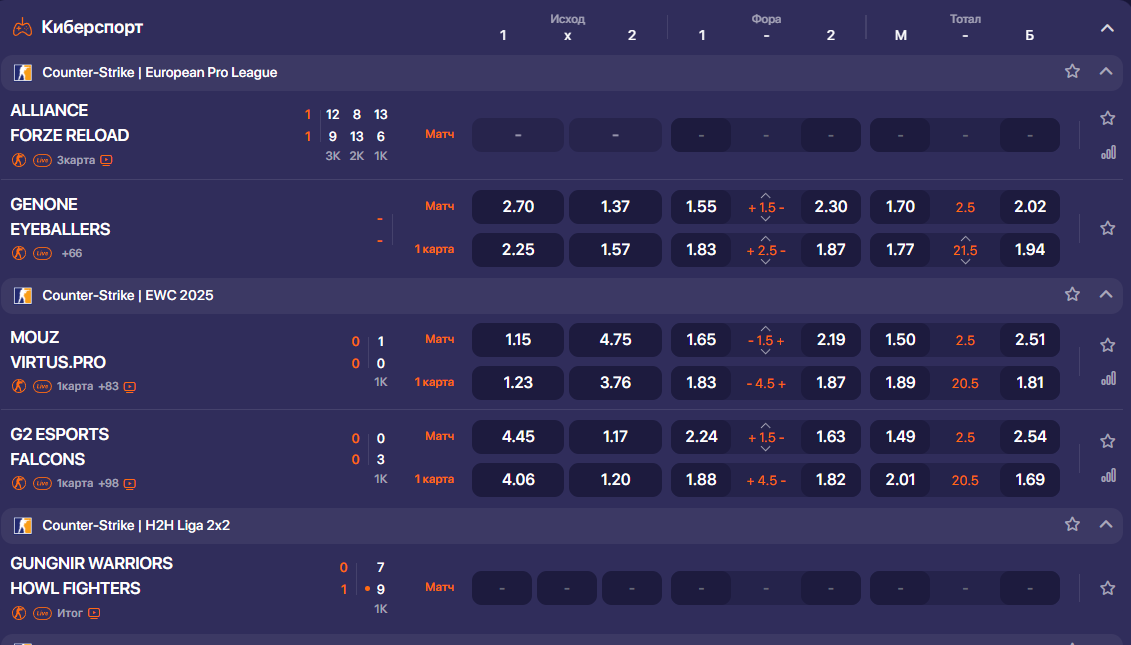Lower G2 match handicap 1.5 down arrow
This screenshot has width=1131, height=645.
pyautogui.click(x=765, y=449)
